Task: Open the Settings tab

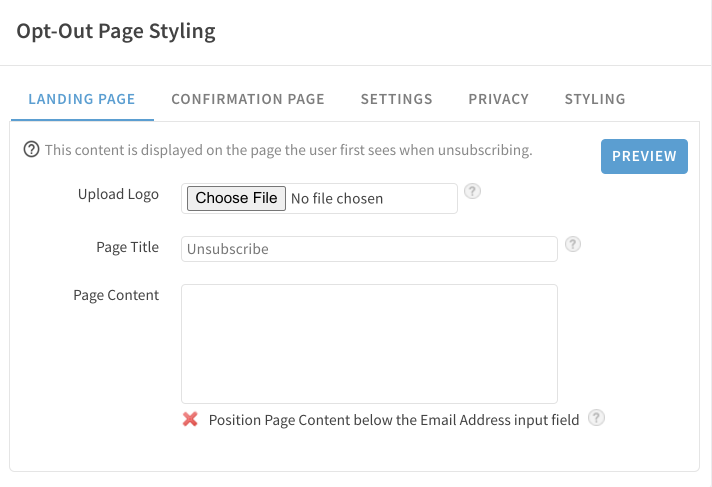Action: click(396, 99)
